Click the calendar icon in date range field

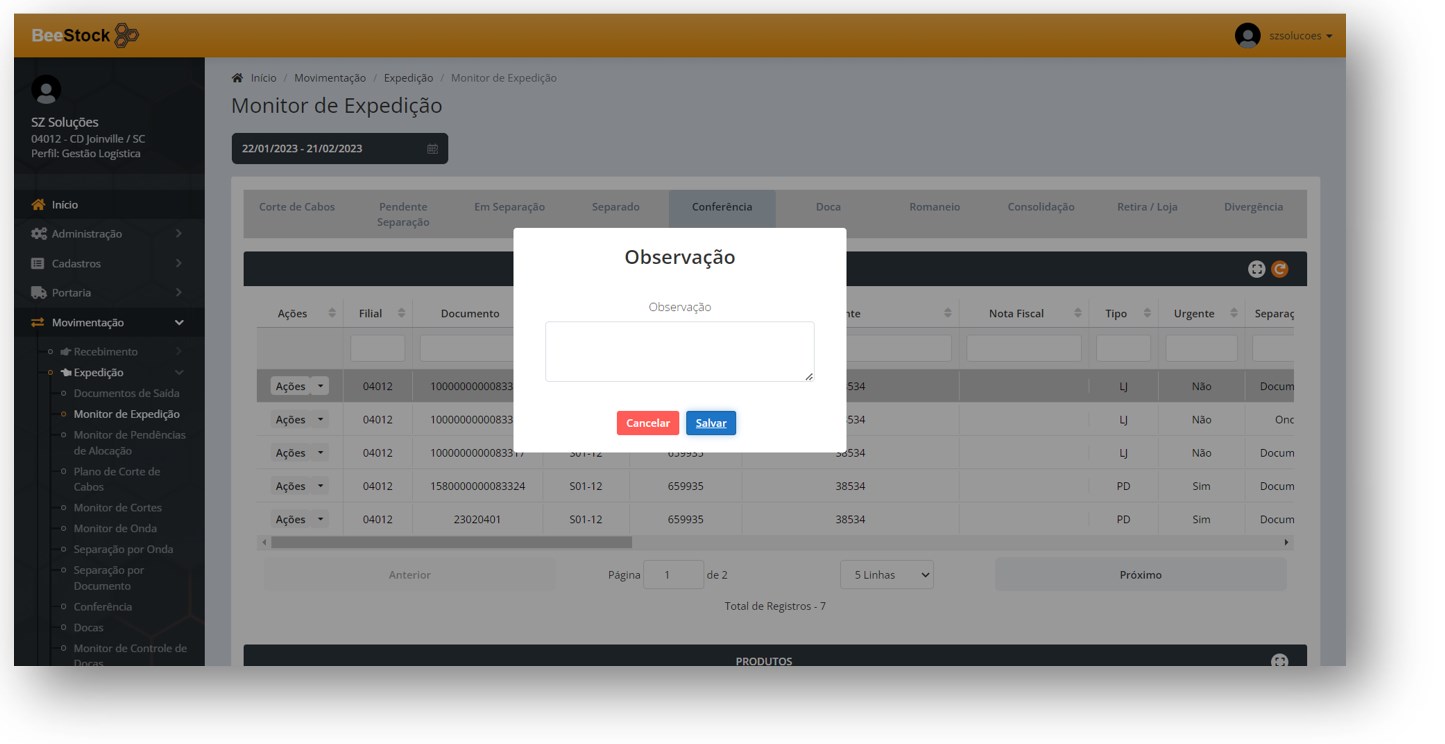coord(432,149)
